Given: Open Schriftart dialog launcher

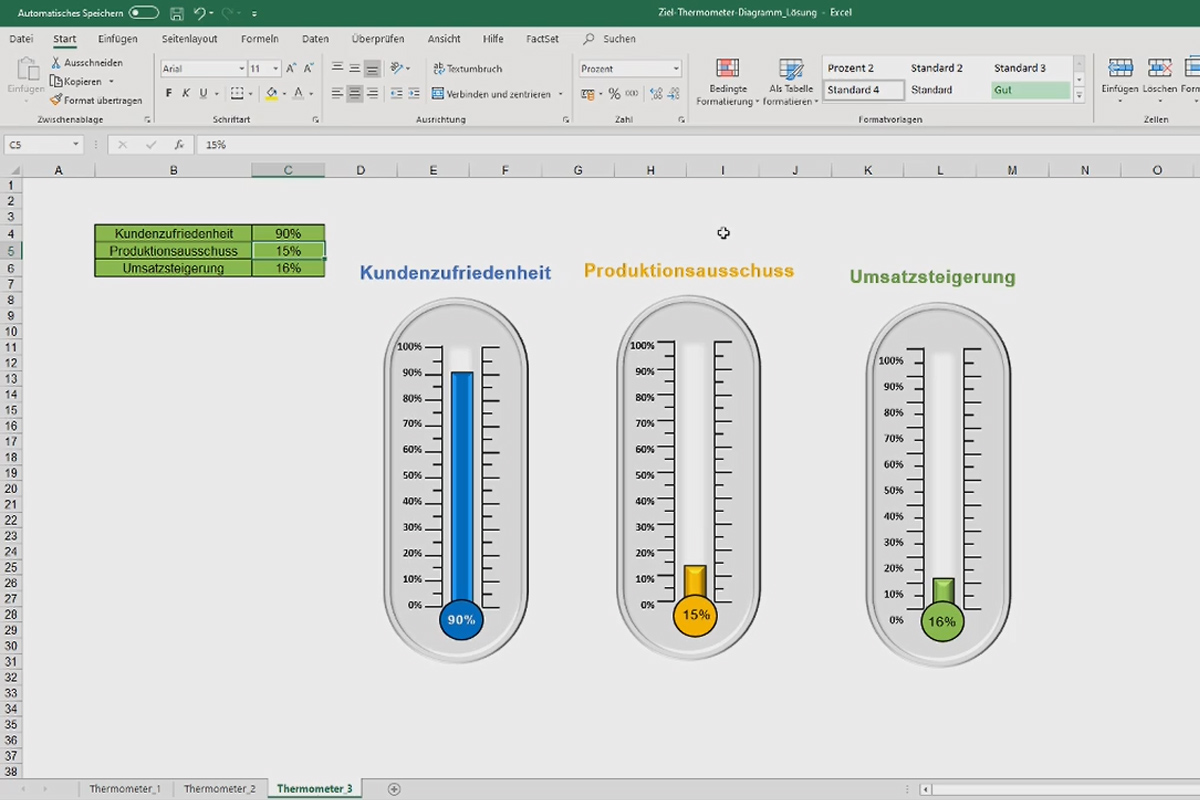Looking at the screenshot, I should click(316, 120).
